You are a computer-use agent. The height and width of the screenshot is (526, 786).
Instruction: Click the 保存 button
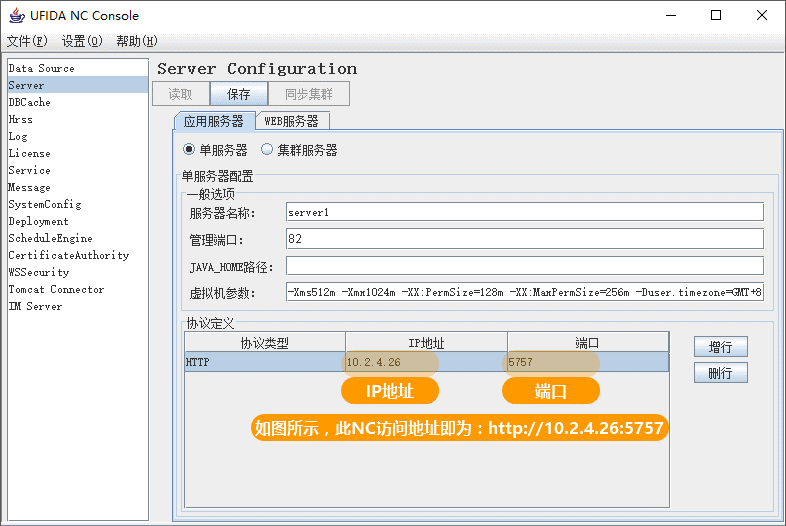[x=239, y=94]
